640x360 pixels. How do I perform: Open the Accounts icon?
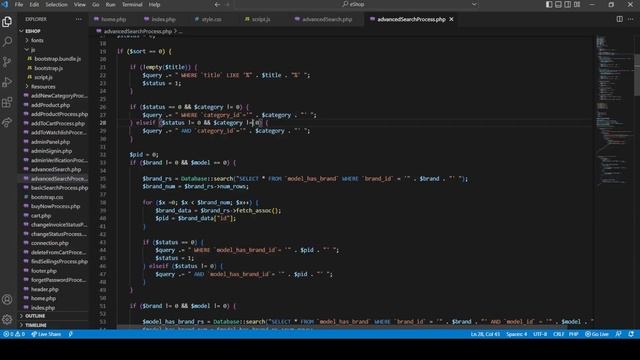[x=7, y=299]
